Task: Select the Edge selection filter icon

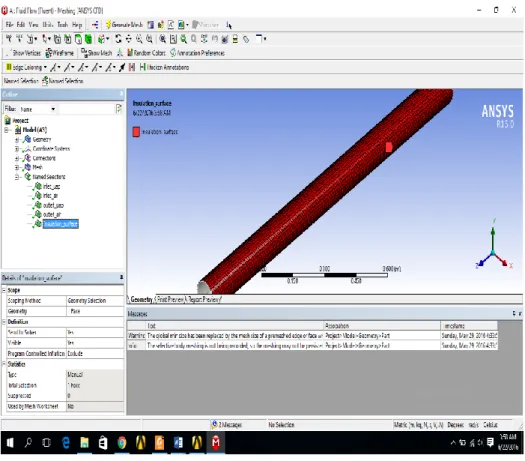Action: [68, 39]
